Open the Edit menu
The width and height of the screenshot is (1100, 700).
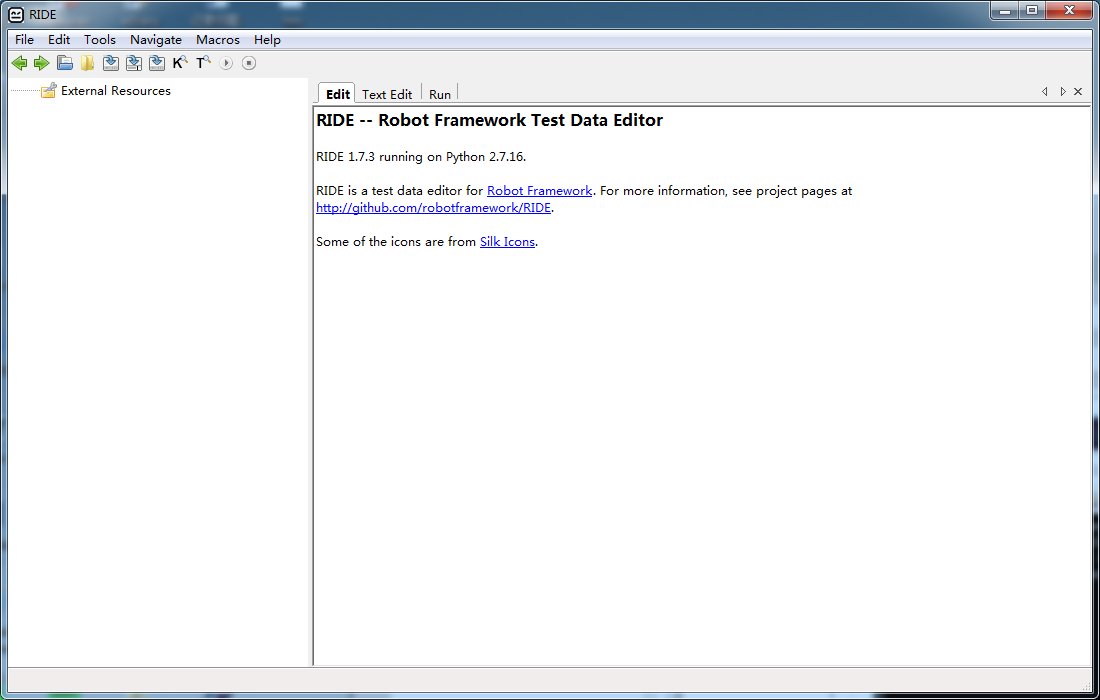point(59,40)
